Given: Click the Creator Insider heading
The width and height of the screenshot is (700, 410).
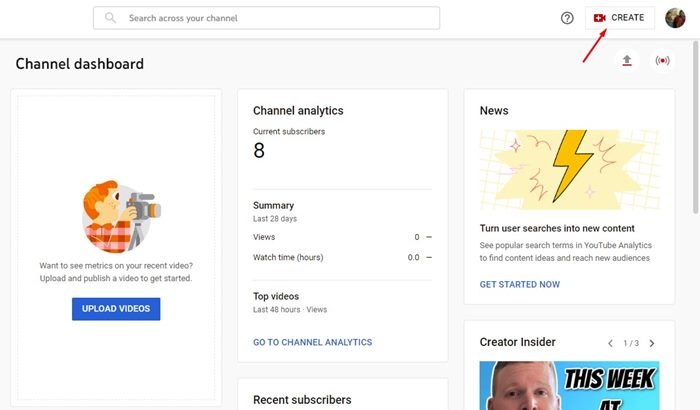Looking at the screenshot, I should click(x=517, y=342).
